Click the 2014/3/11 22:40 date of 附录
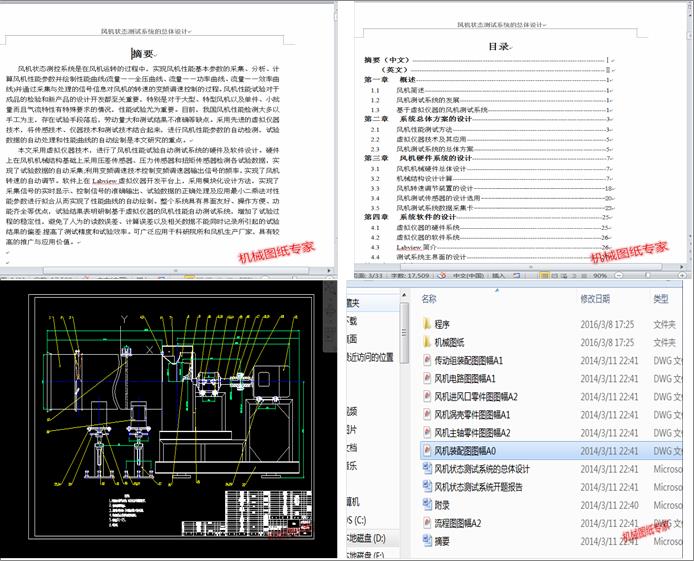 (609, 505)
